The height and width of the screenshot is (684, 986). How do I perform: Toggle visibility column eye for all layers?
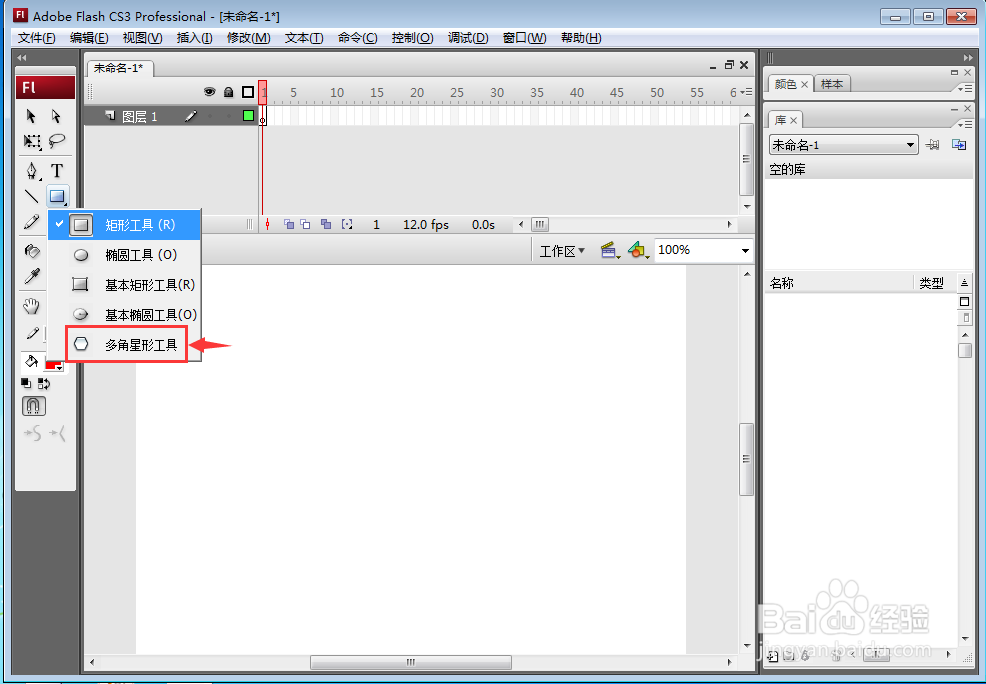coord(209,92)
